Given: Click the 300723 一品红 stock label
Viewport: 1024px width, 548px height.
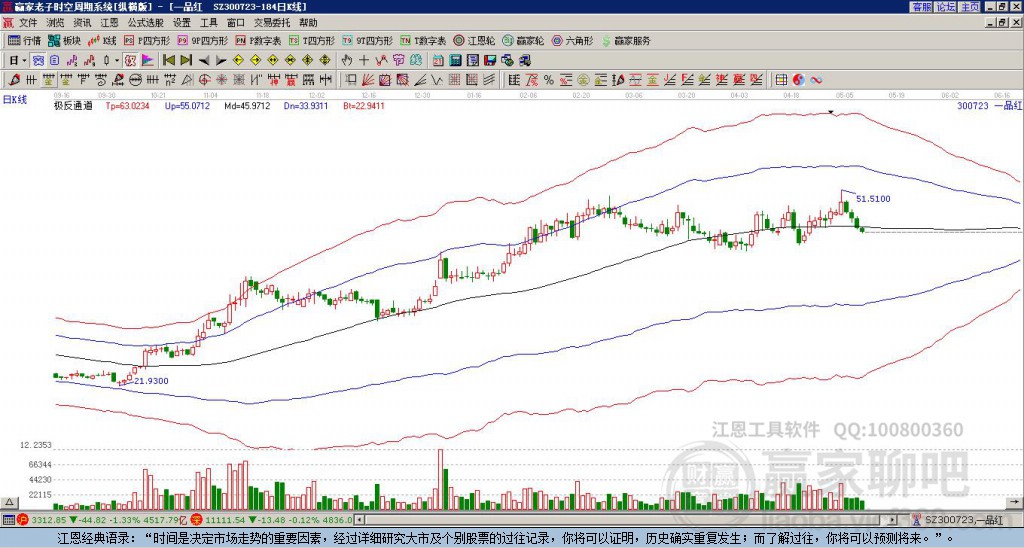Looking at the screenshot, I should pos(988,105).
